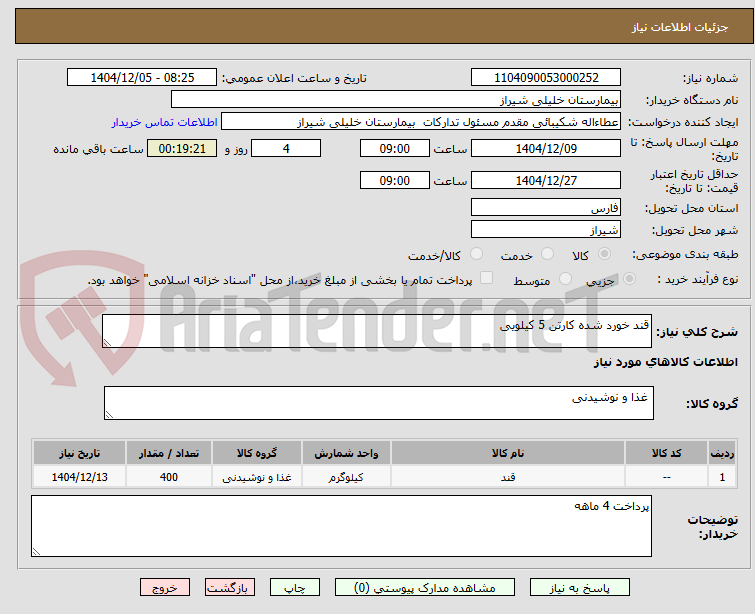Open اطلاعات تماس خریدار link
The width and height of the screenshot is (755, 614).
[165, 122]
